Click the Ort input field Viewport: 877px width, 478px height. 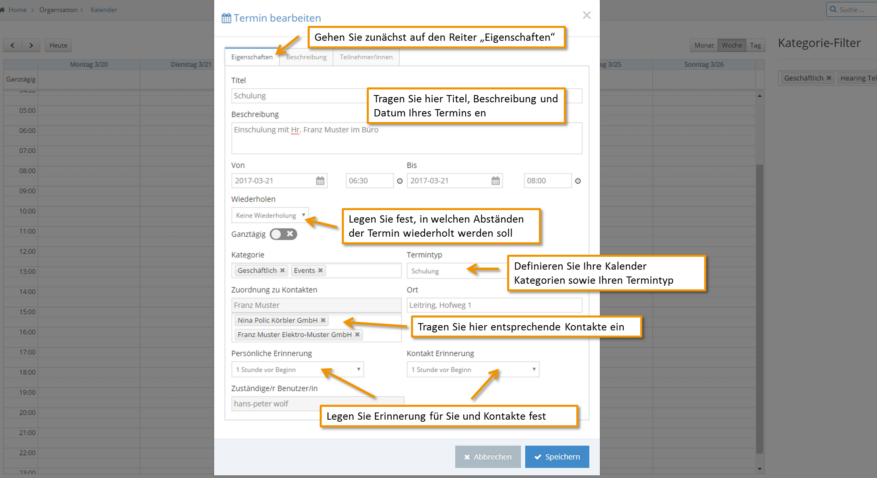[x=494, y=305]
